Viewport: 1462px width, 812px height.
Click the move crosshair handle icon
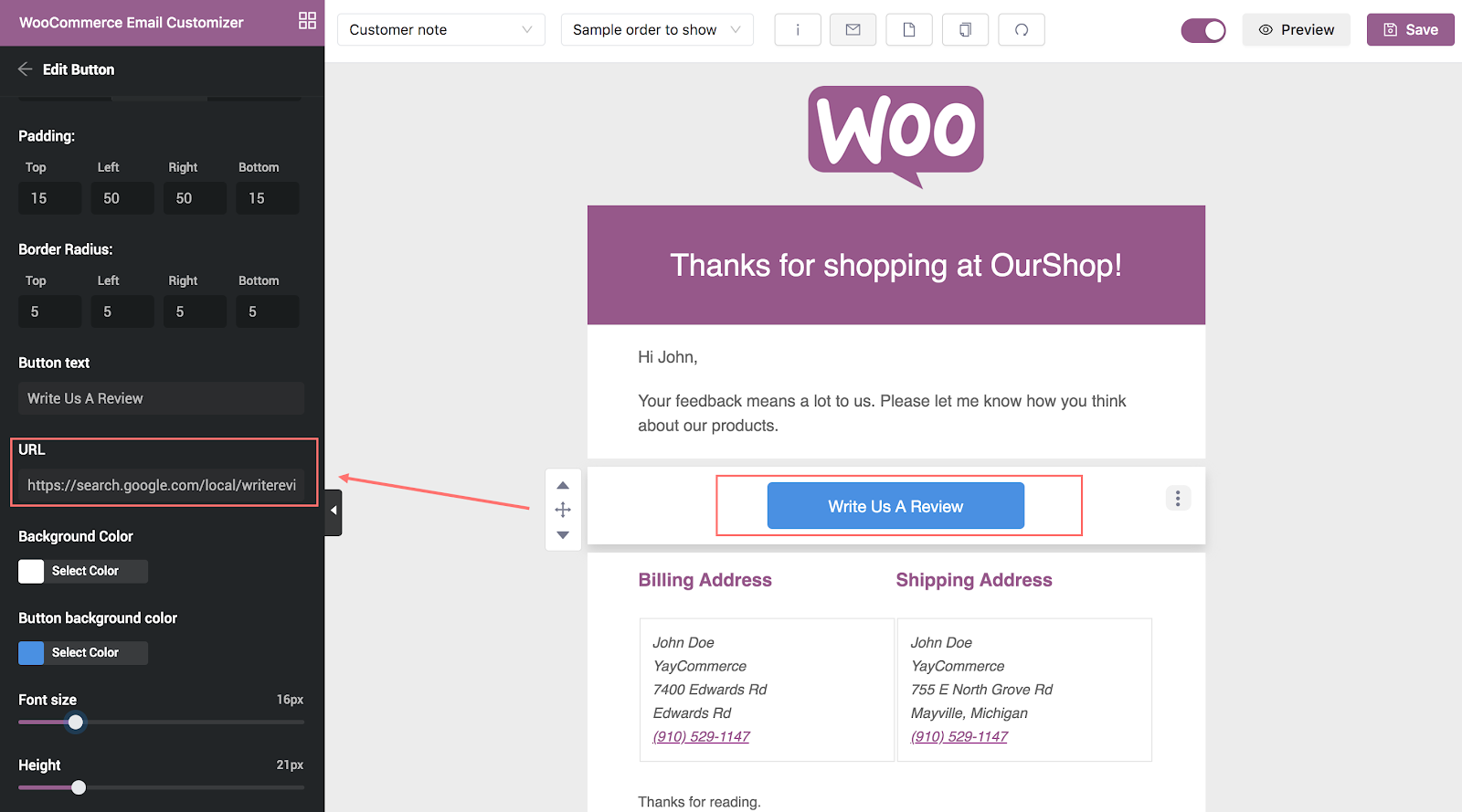[x=563, y=510]
